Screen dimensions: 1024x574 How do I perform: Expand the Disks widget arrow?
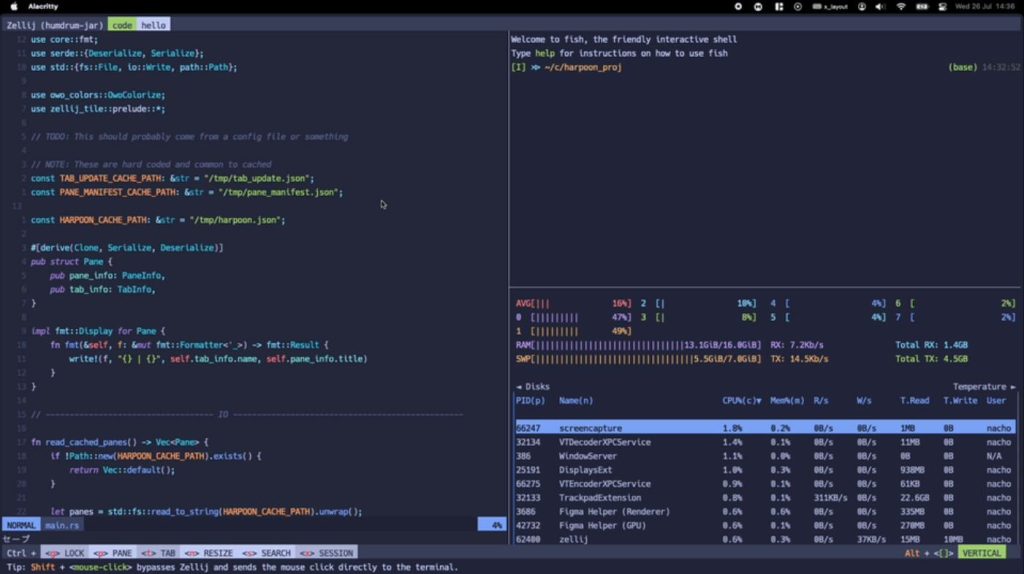pos(519,387)
